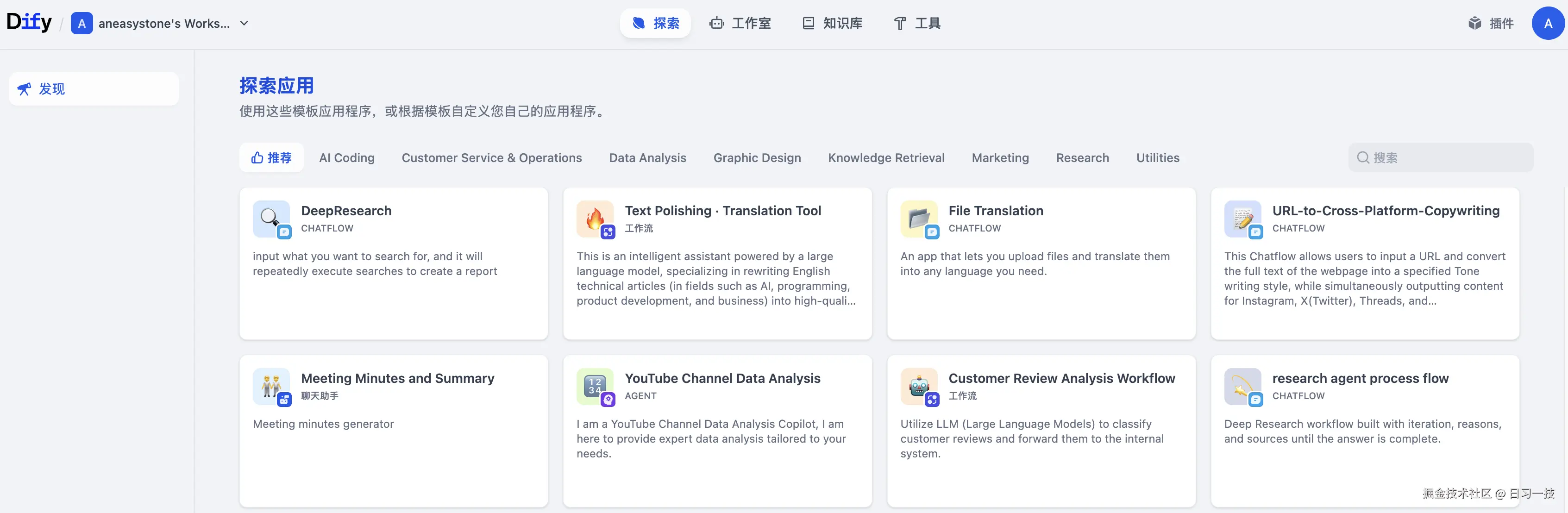
Task: Click the YouTube Channel Data Analysis icon
Action: point(594,386)
